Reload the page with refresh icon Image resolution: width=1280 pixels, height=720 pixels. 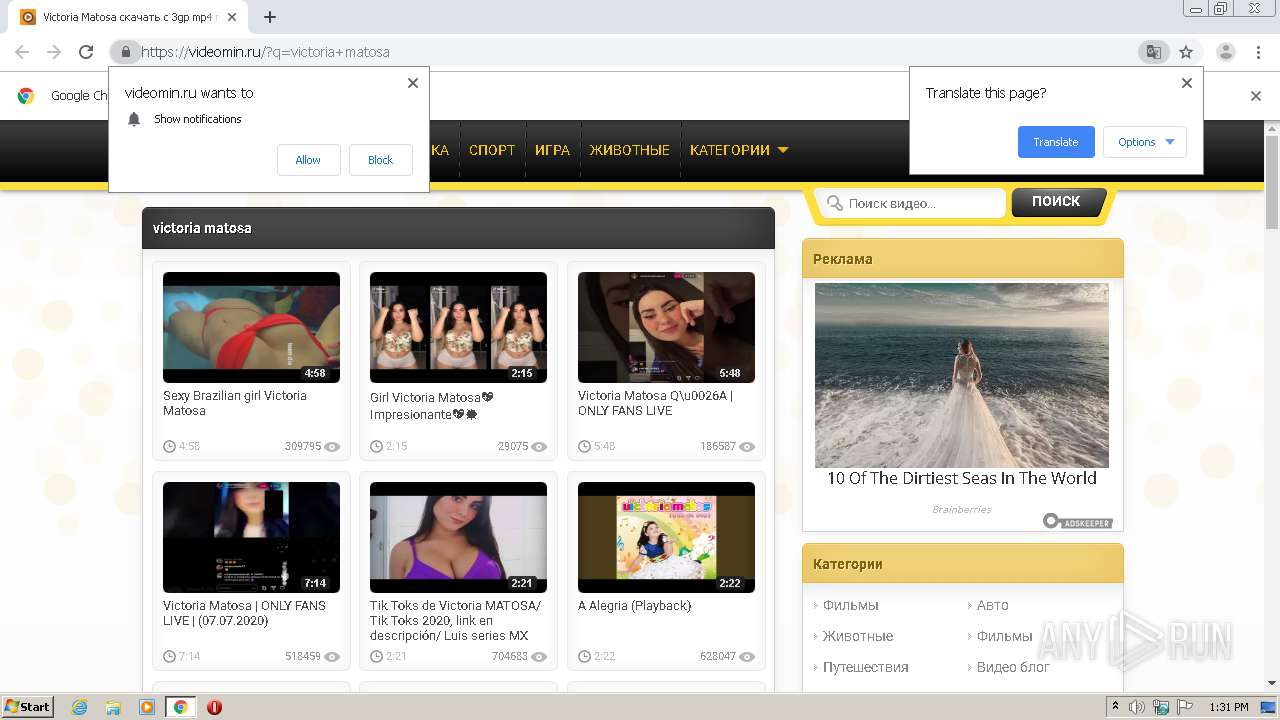86,52
